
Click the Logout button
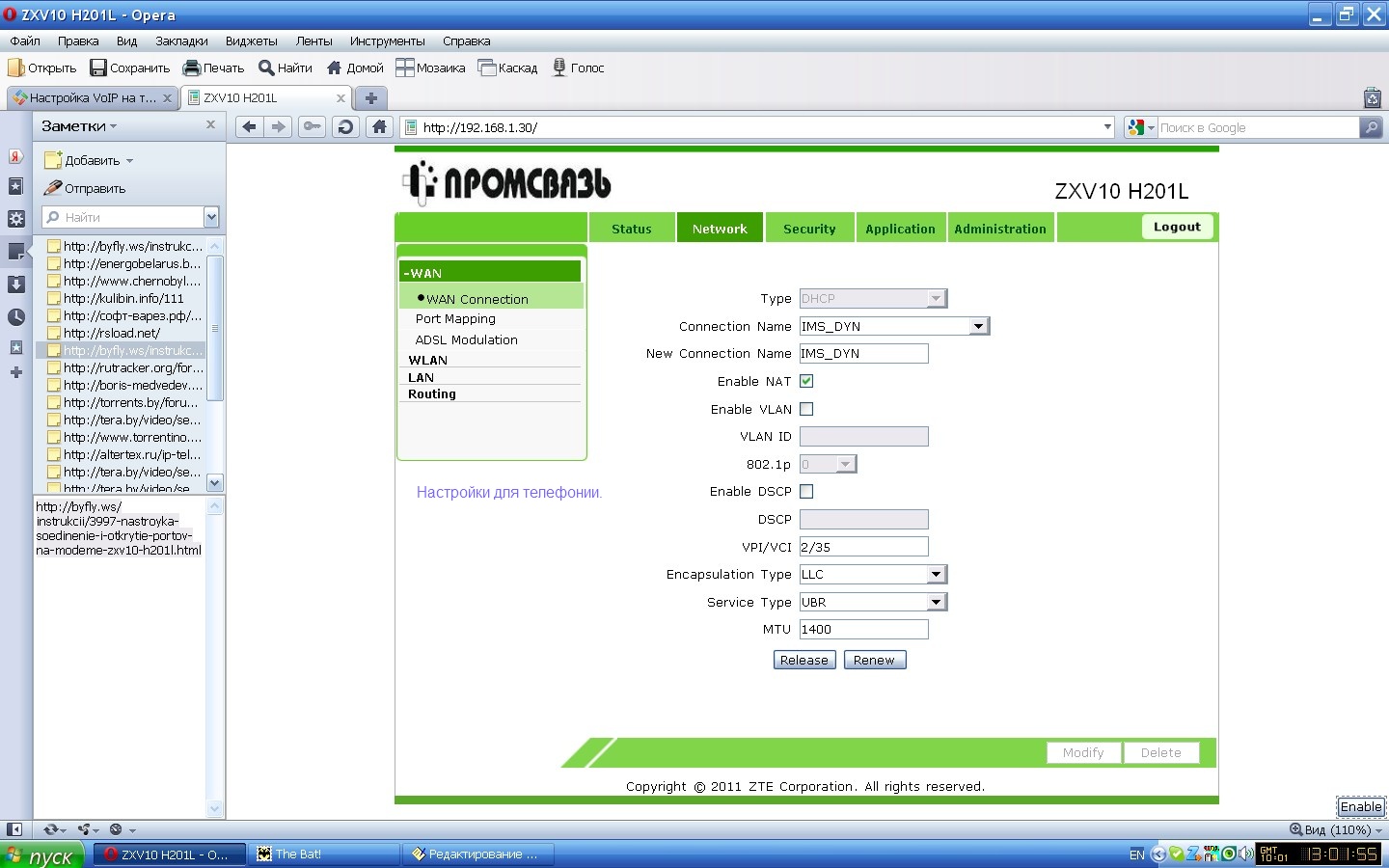pos(1177,227)
